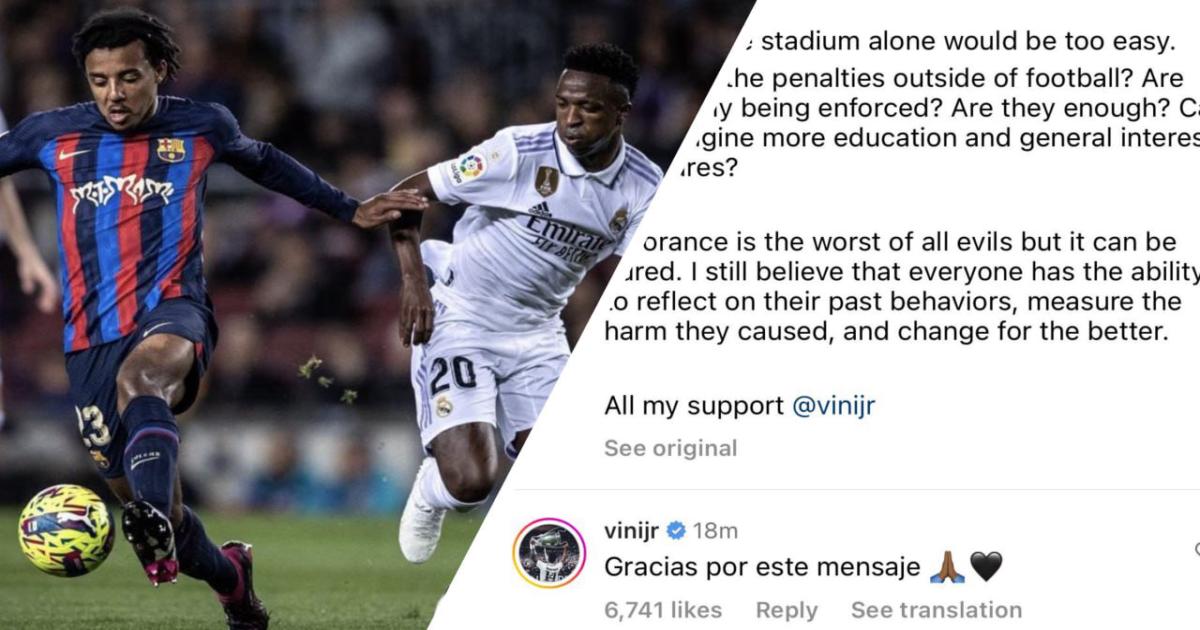Click the vinijr username on comment
Viewport: 1200px width, 630px height.
tap(632, 530)
